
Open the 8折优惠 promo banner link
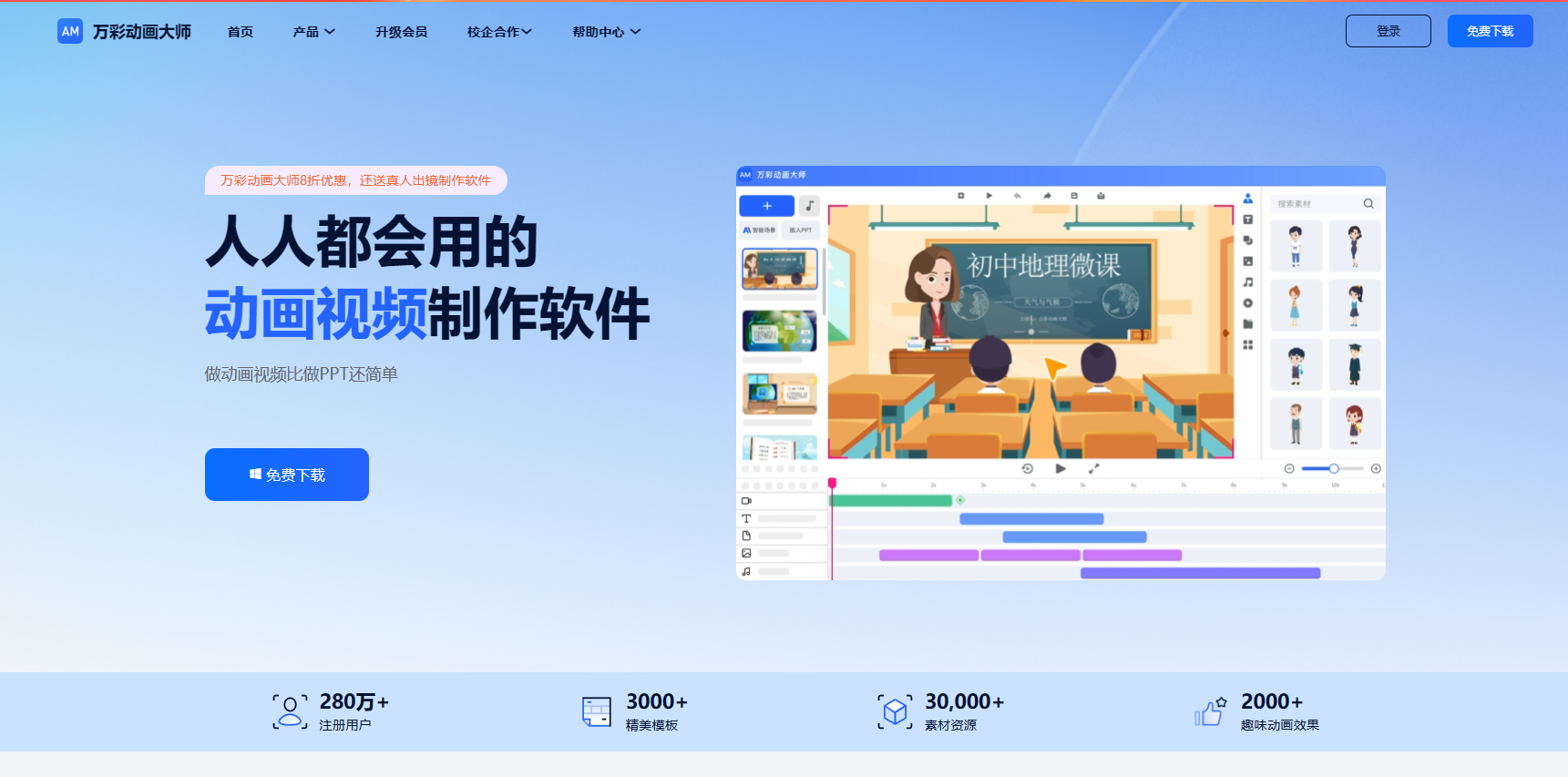click(355, 180)
